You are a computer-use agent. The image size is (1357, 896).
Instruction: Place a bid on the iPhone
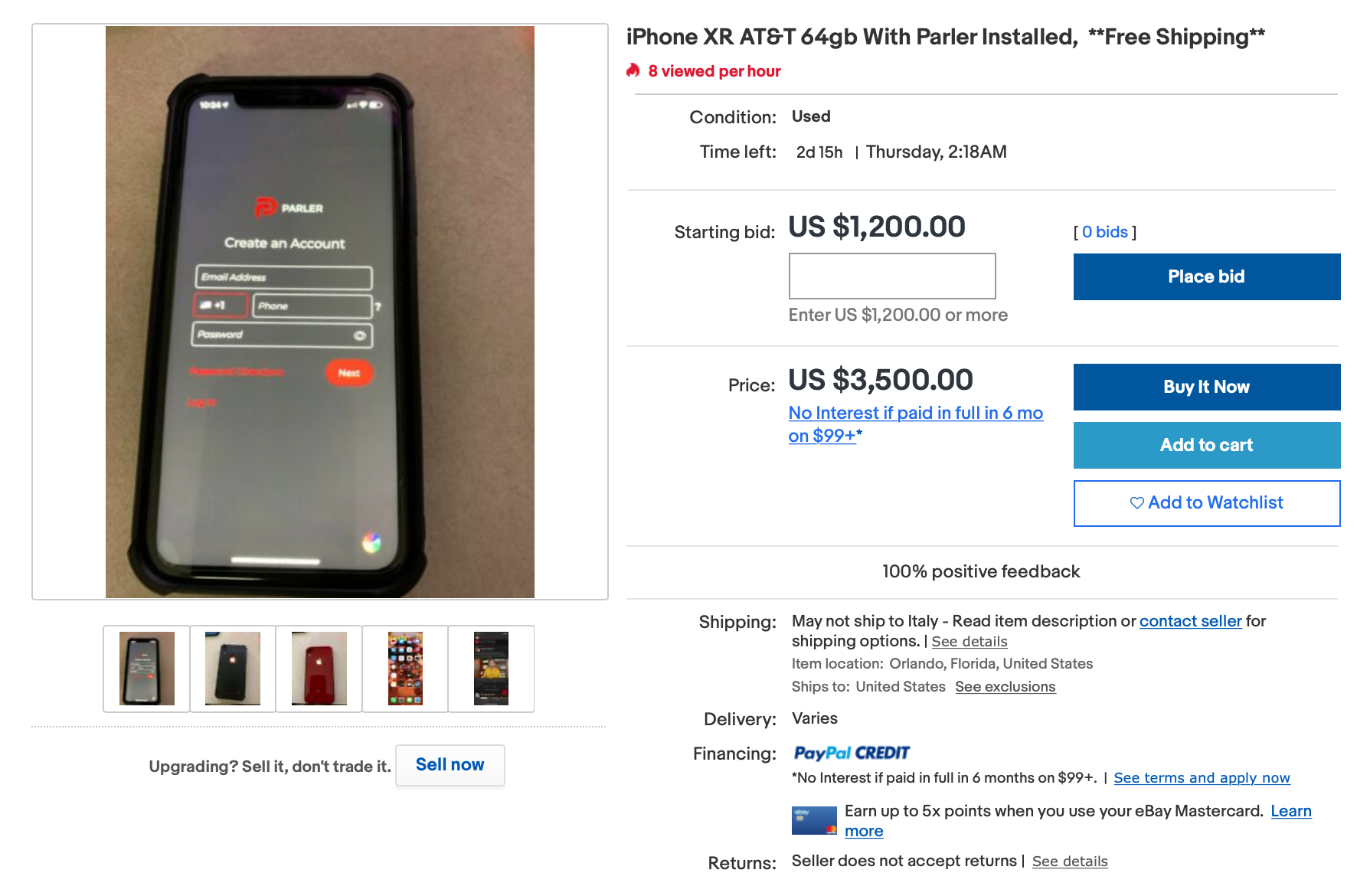point(1207,276)
